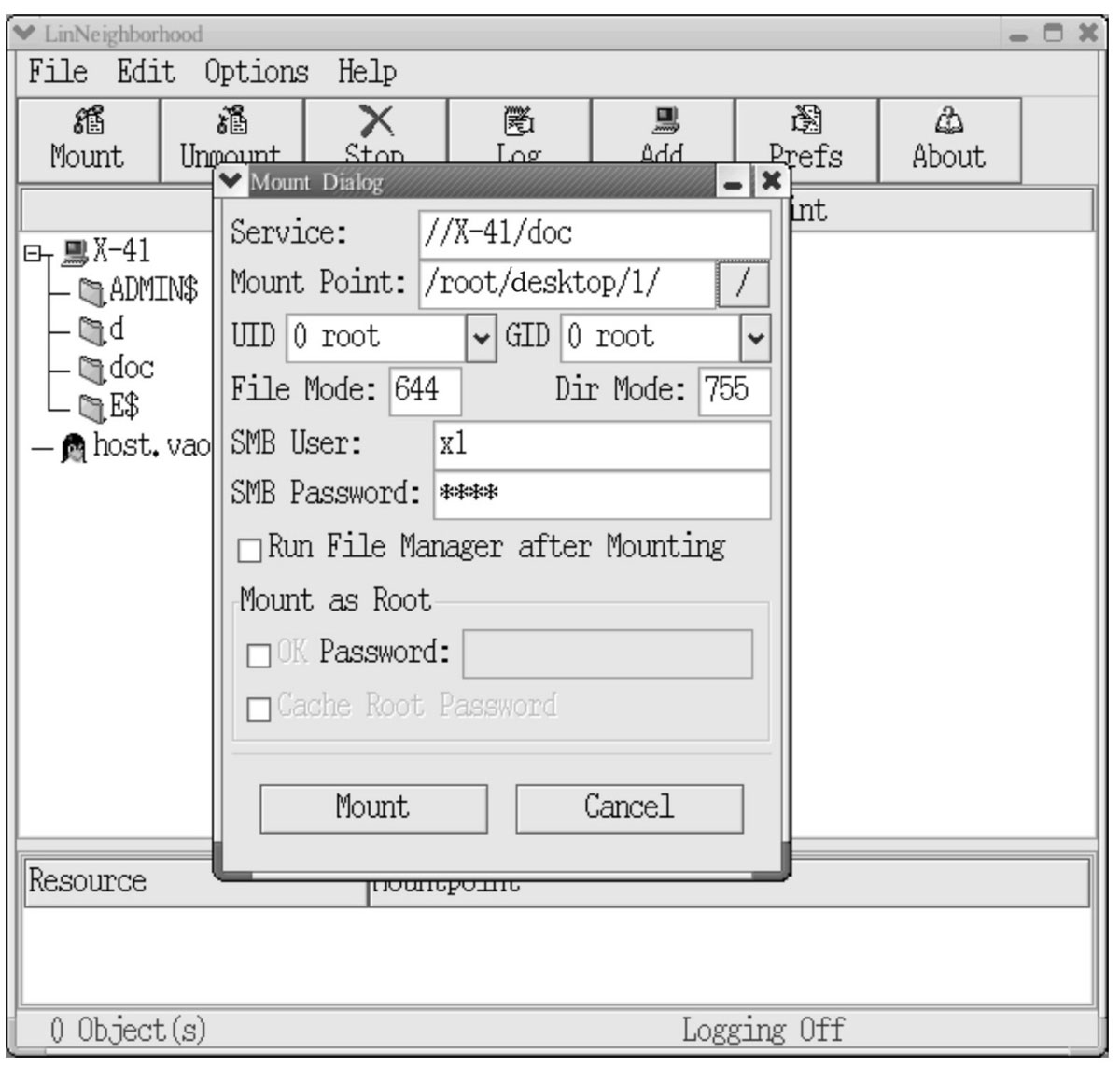
Task: Open the About toolbar icon
Action: pos(949,121)
